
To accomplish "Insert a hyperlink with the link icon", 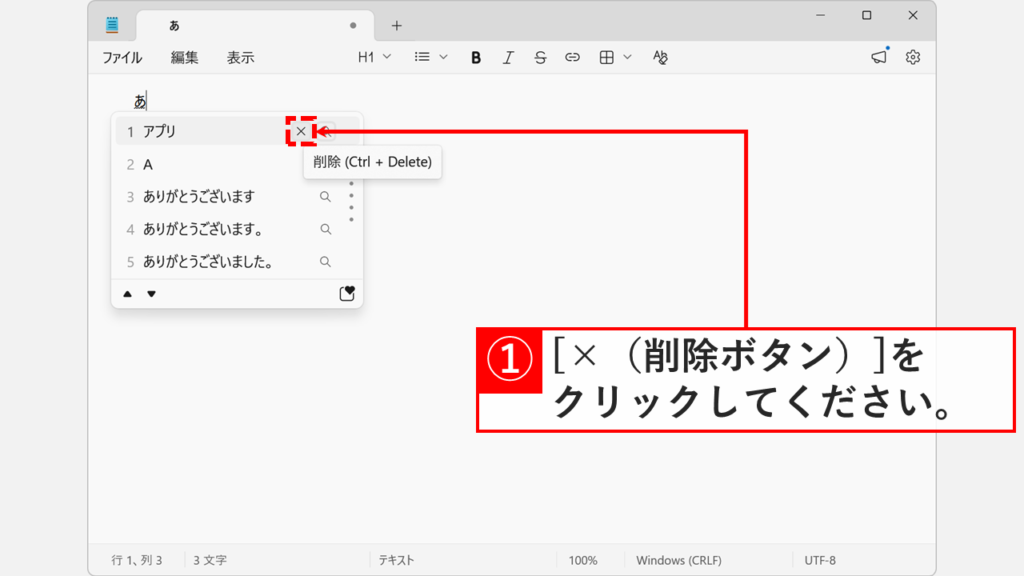I will tap(572, 57).
